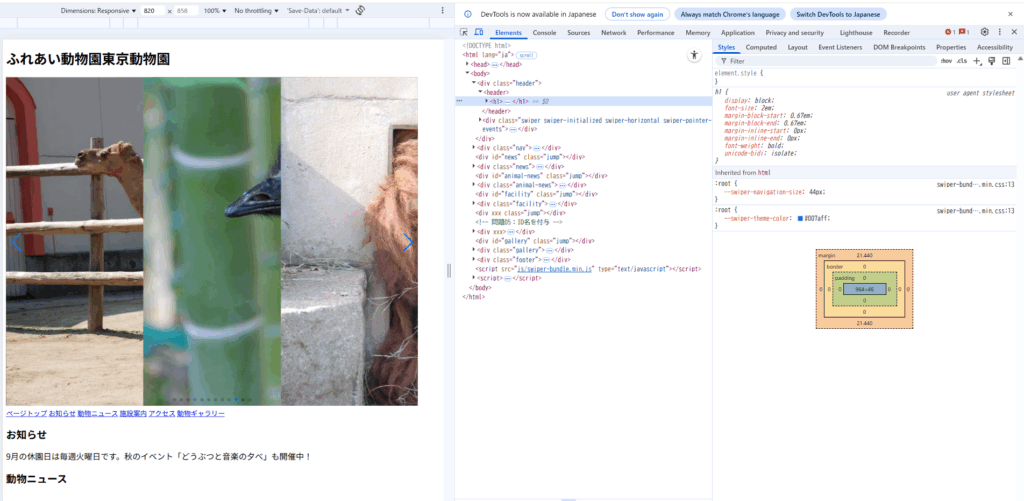Open the DevTools three-dot customize menu

(x=1000, y=32)
